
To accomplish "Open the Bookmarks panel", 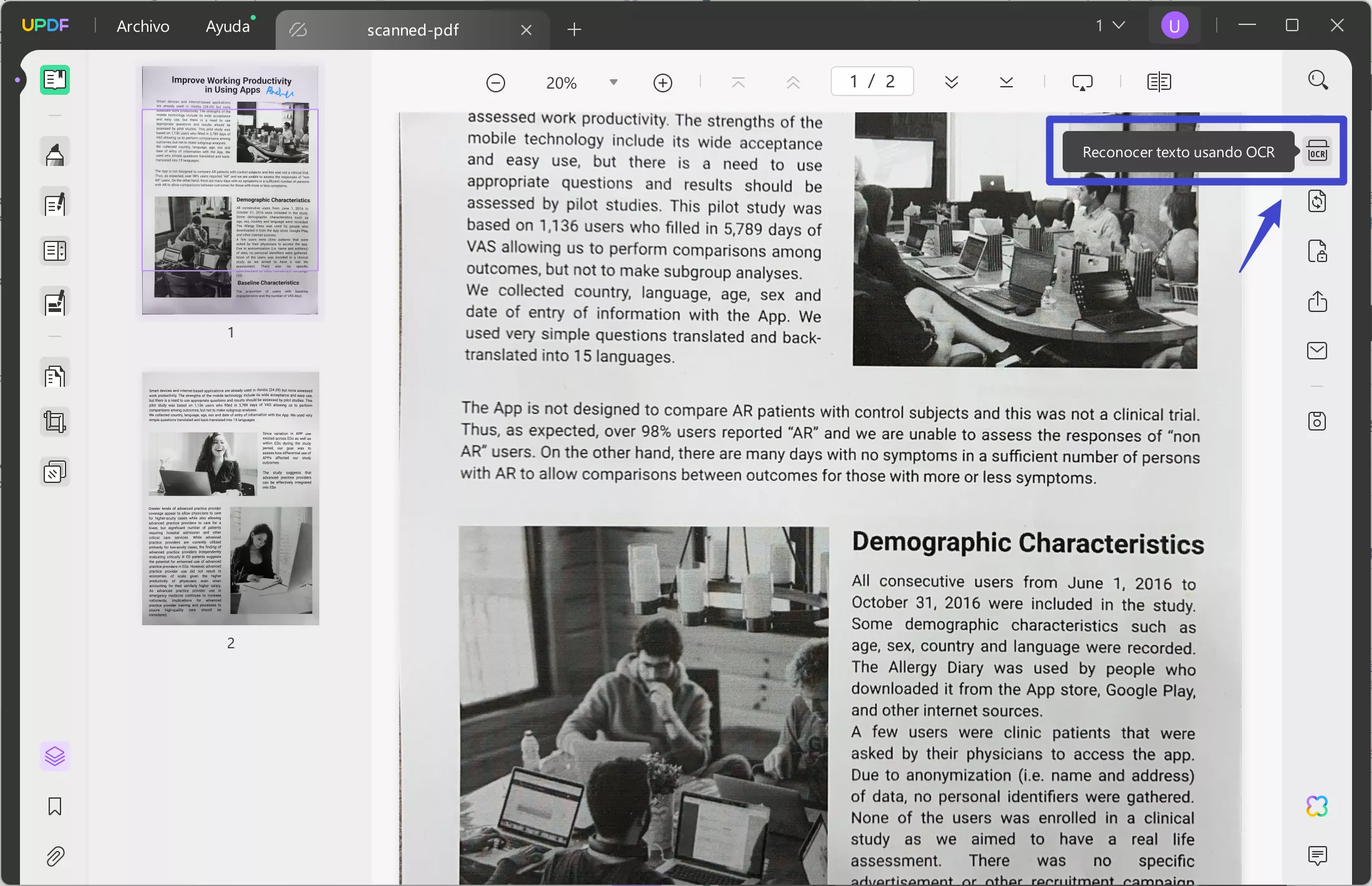I will [55, 806].
